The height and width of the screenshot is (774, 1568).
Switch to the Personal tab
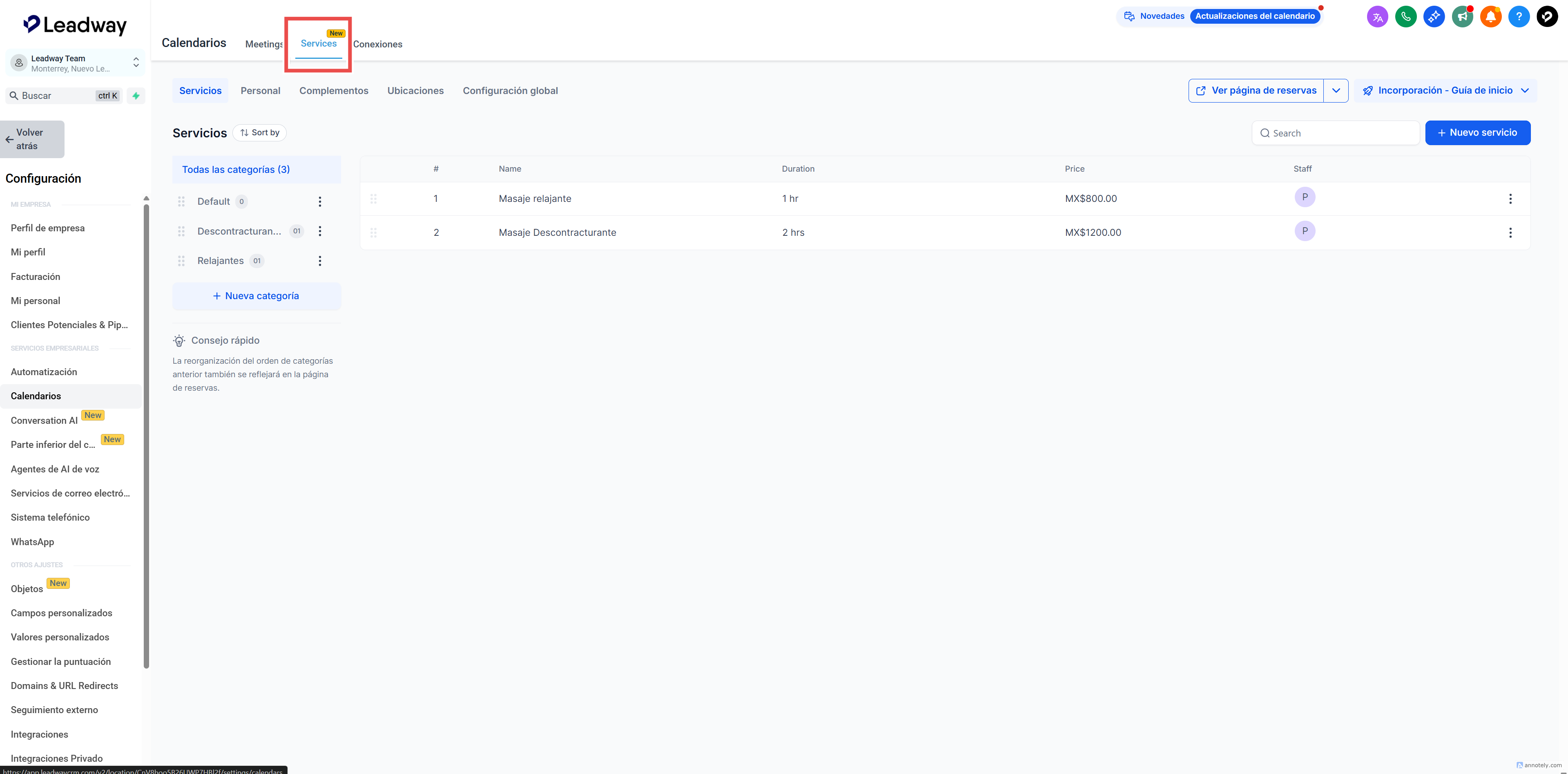[260, 91]
